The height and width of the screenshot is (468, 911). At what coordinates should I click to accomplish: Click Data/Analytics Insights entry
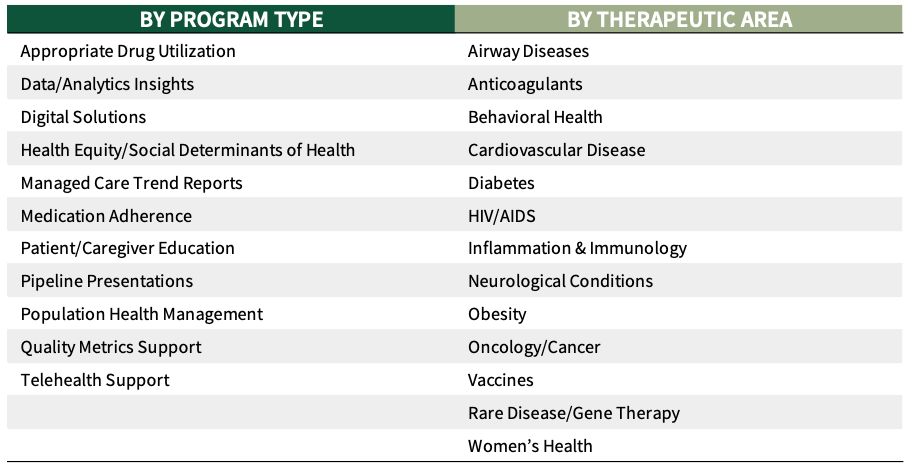(107, 84)
